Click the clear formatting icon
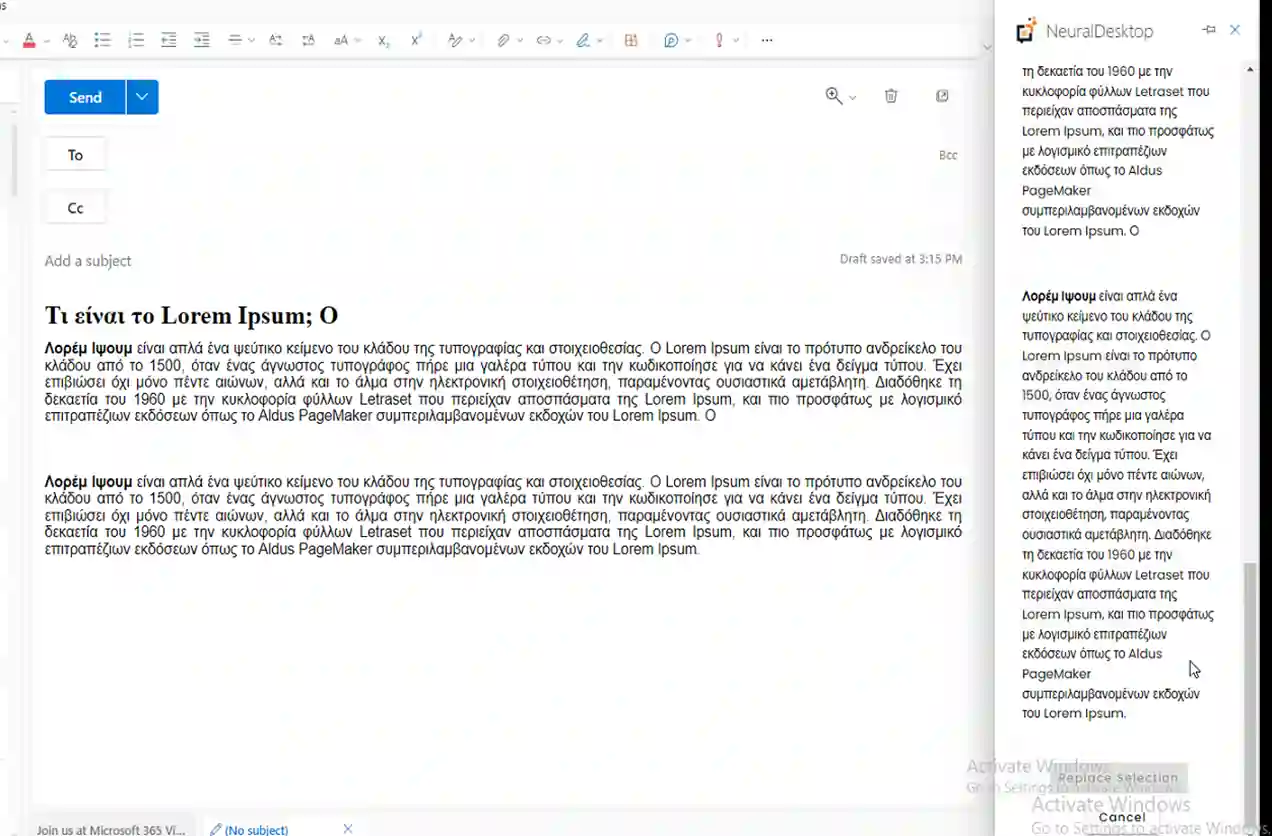This screenshot has height=836, width=1272. [70, 41]
